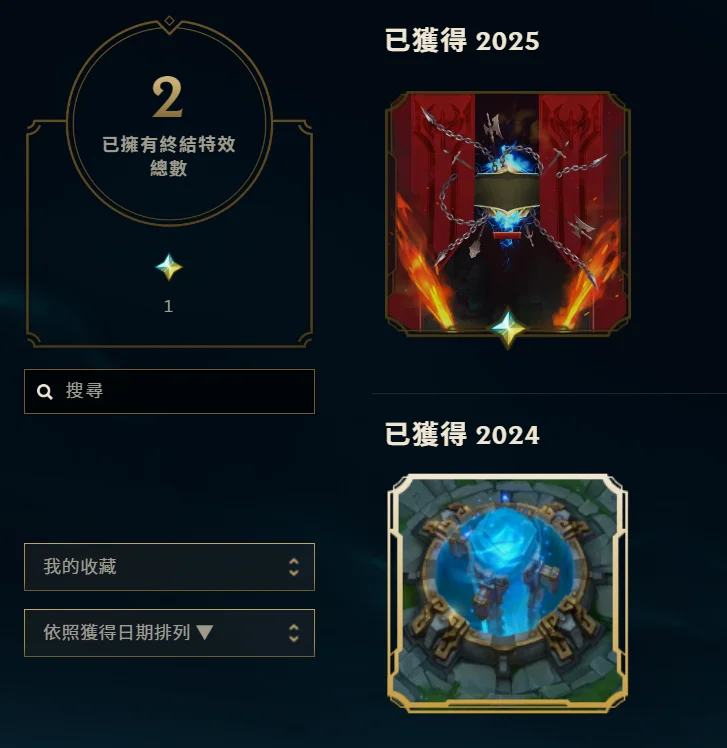Click the blue nexus crystal in the 2024 card
This screenshot has height=748, width=727.
point(506,570)
